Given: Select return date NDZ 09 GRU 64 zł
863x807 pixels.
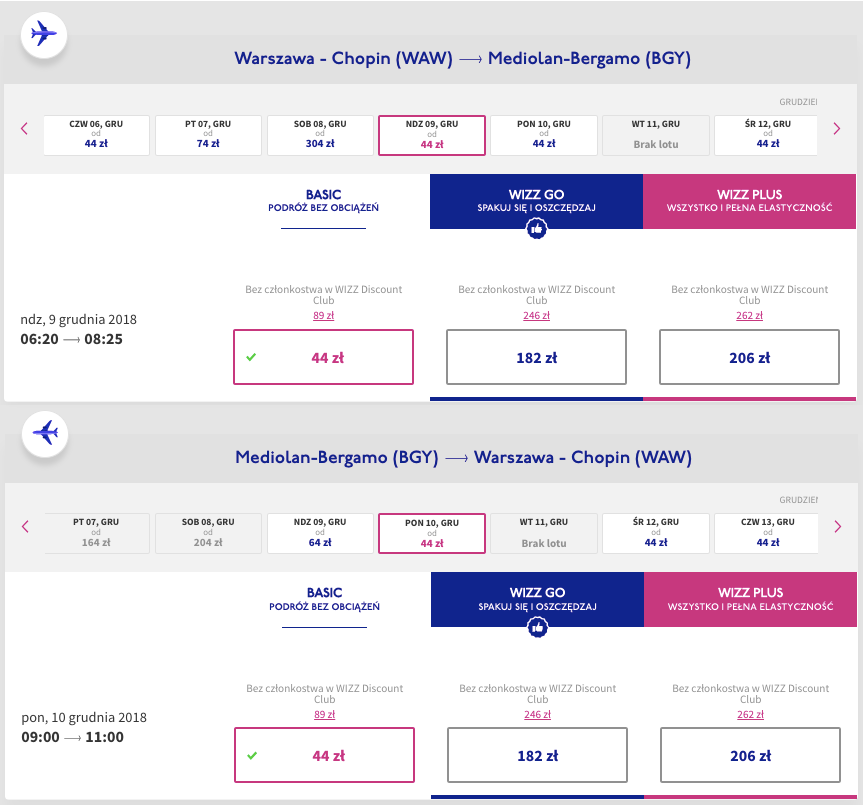Looking at the screenshot, I should click(320, 533).
